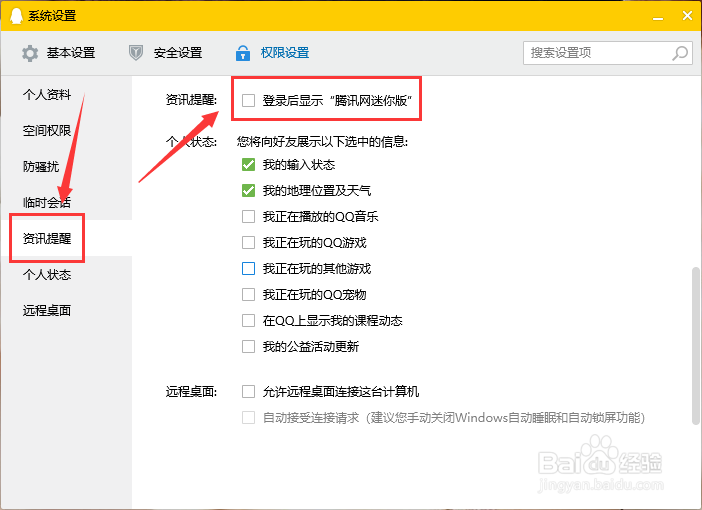Image resolution: width=702 pixels, height=510 pixels.
Task: Jump to 个人状态 in the sidebar
Action: point(47,274)
